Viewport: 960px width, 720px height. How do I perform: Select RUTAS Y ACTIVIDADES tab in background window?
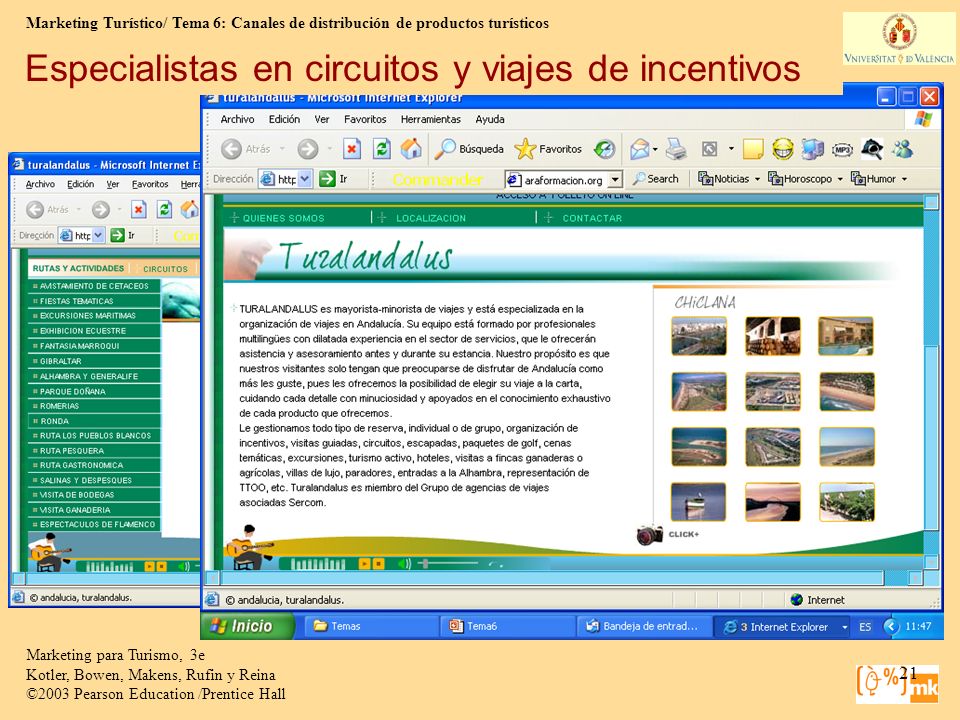tap(78, 268)
